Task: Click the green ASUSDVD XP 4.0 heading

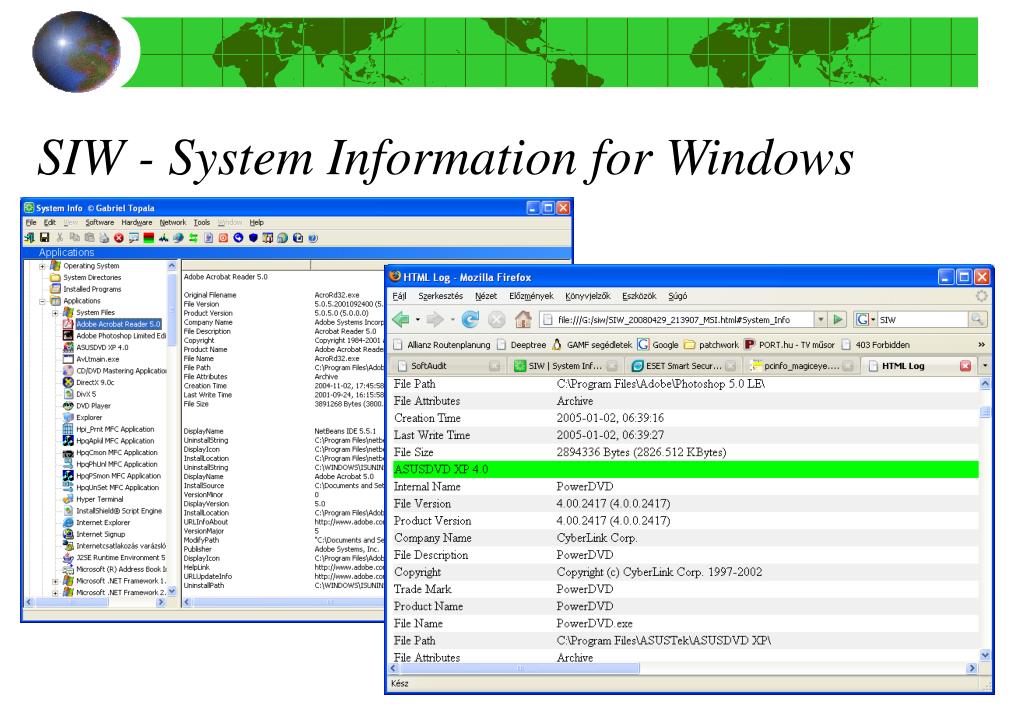Action: pyautogui.click(x=686, y=469)
